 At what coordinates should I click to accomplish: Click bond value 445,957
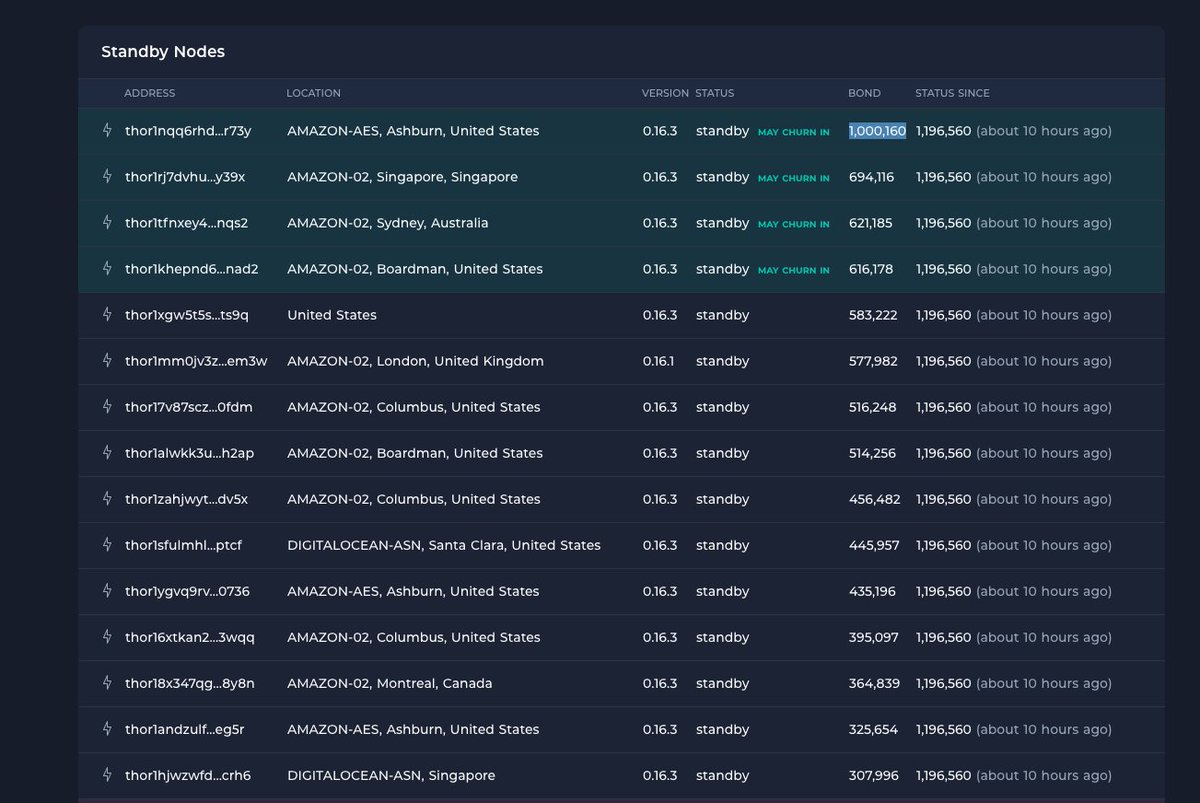[874, 545]
